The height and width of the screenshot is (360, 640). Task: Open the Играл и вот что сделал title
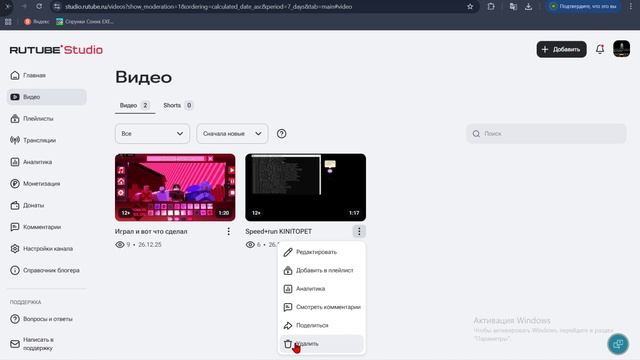click(x=151, y=231)
